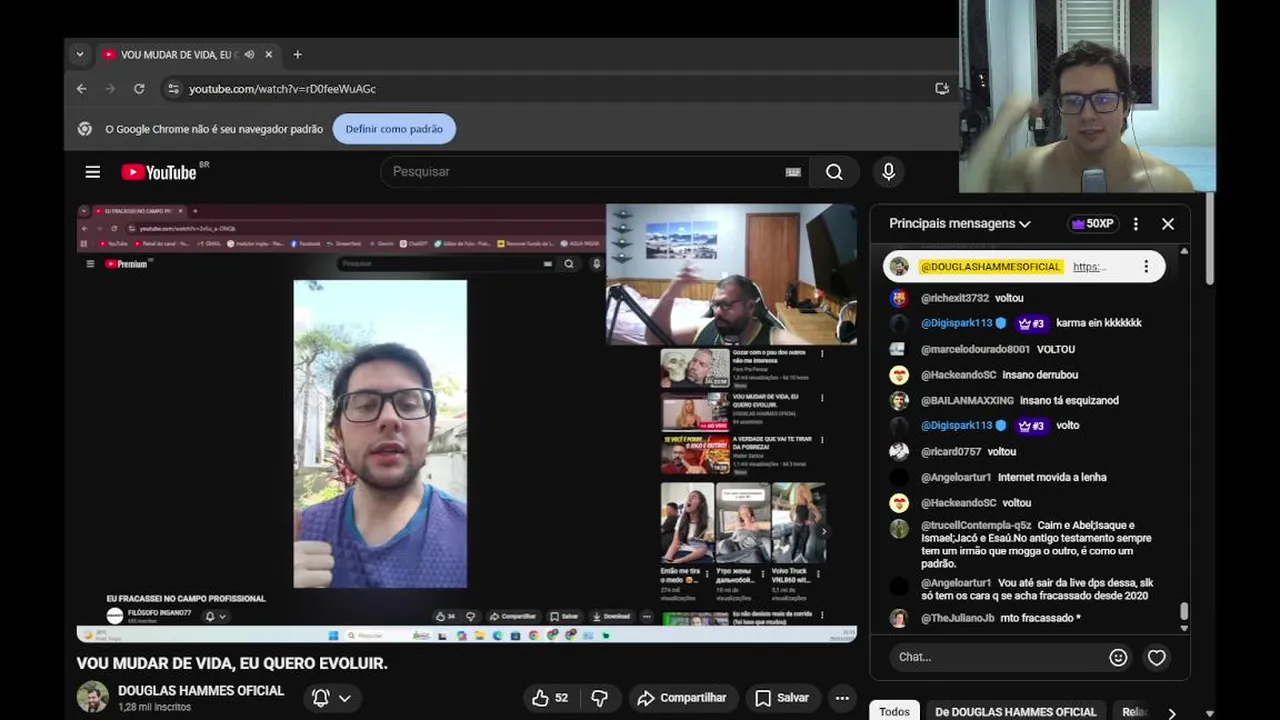
Task: Open DOUGLAS HAMMES OFICIAL channel name link
Action: 201,691
